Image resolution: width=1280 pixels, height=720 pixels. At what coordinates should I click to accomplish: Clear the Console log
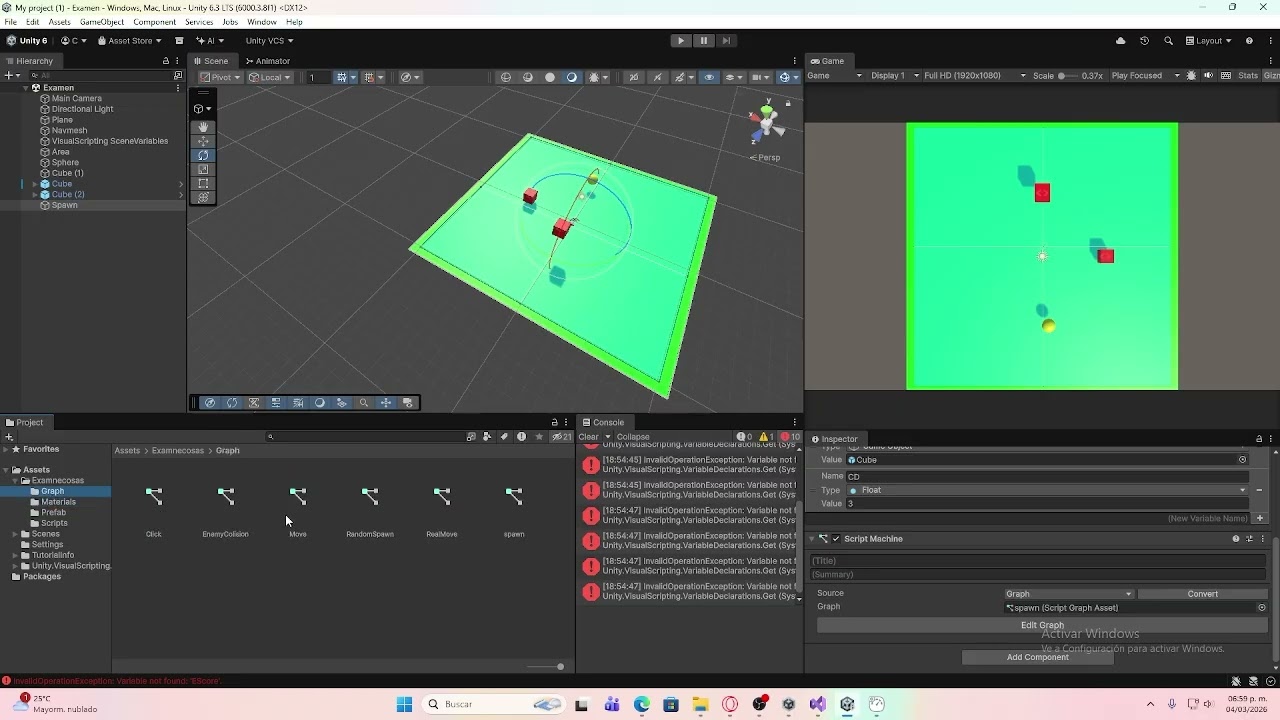[x=588, y=437]
